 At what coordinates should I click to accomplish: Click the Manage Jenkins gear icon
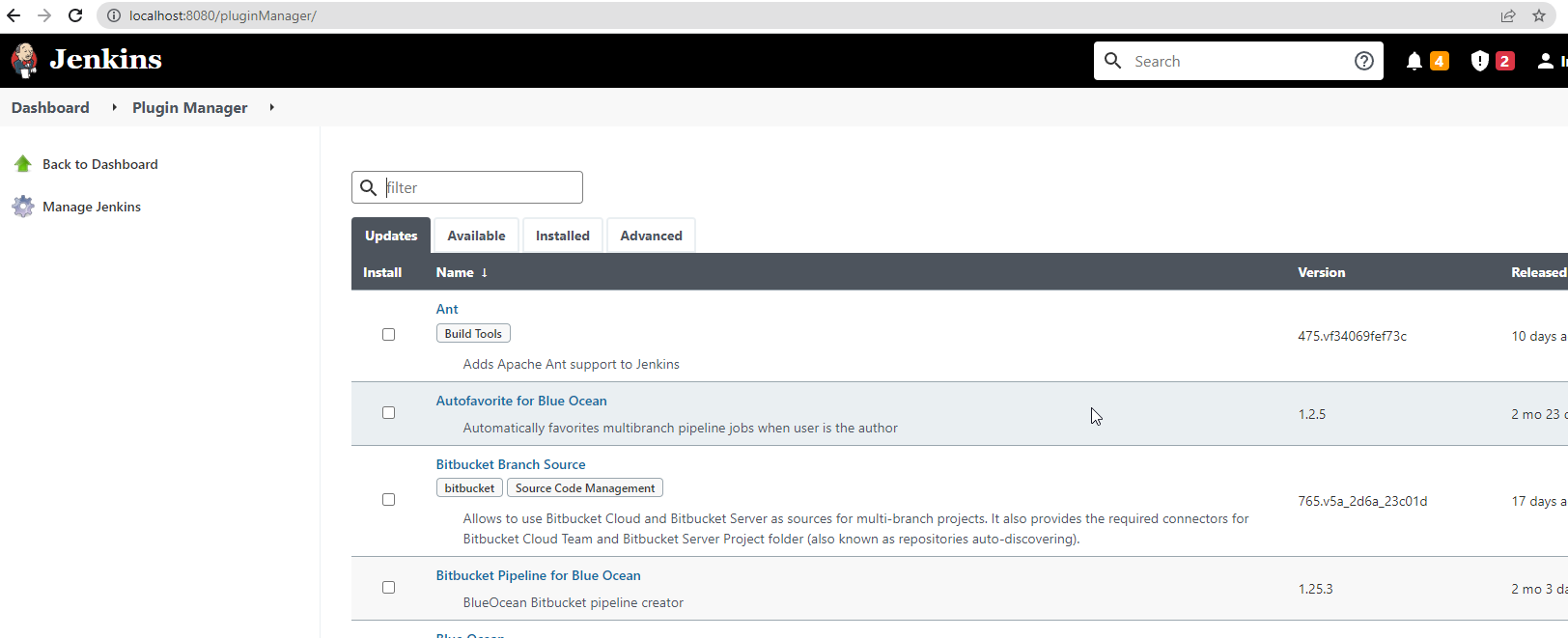[x=23, y=207]
